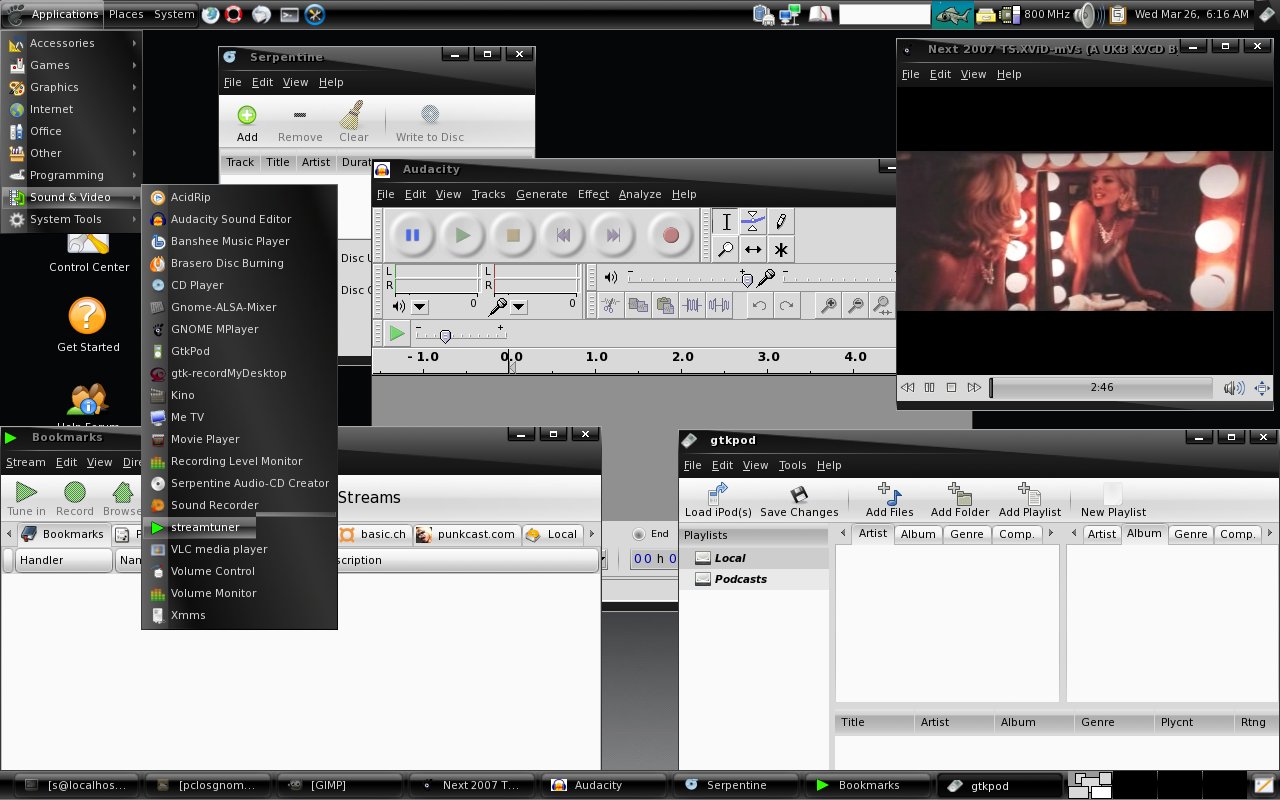The width and height of the screenshot is (1280, 800).
Task: Select Audacity's Time Shift tool
Action: coord(753,249)
